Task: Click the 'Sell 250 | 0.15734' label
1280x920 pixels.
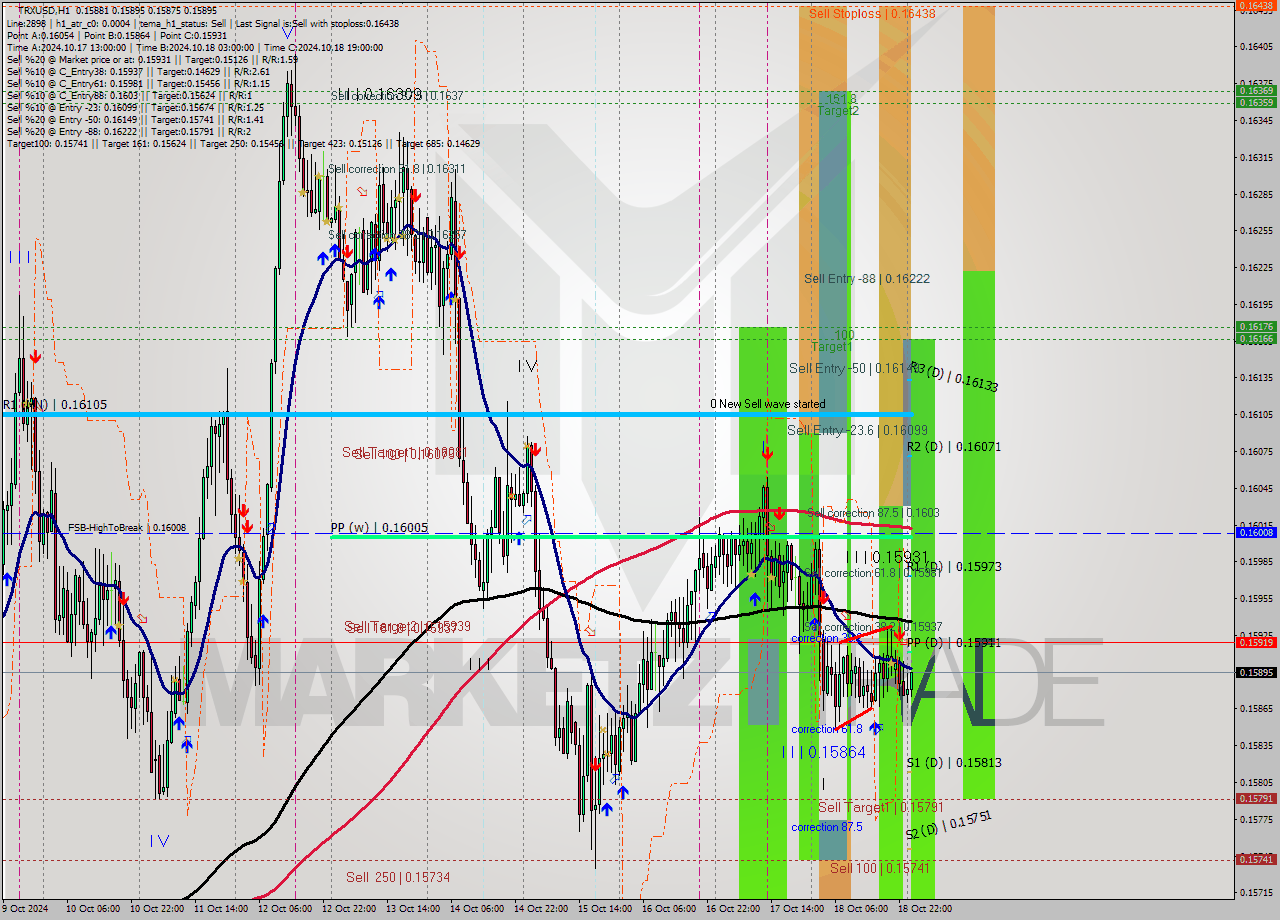Action: pyautogui.click(x=398, y=877)
